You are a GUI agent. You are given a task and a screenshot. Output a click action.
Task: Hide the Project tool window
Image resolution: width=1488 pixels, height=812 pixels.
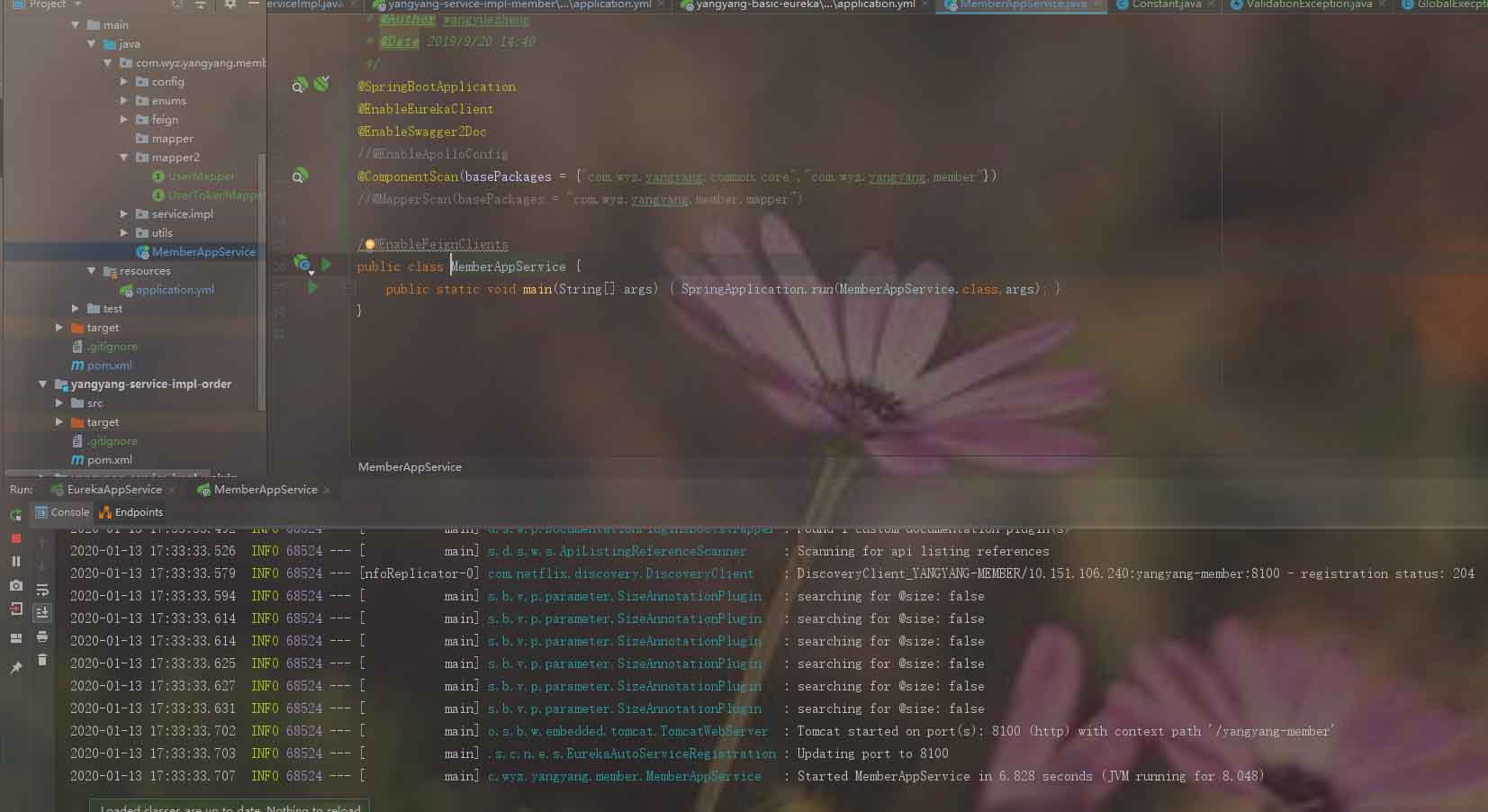coord(255,5)
